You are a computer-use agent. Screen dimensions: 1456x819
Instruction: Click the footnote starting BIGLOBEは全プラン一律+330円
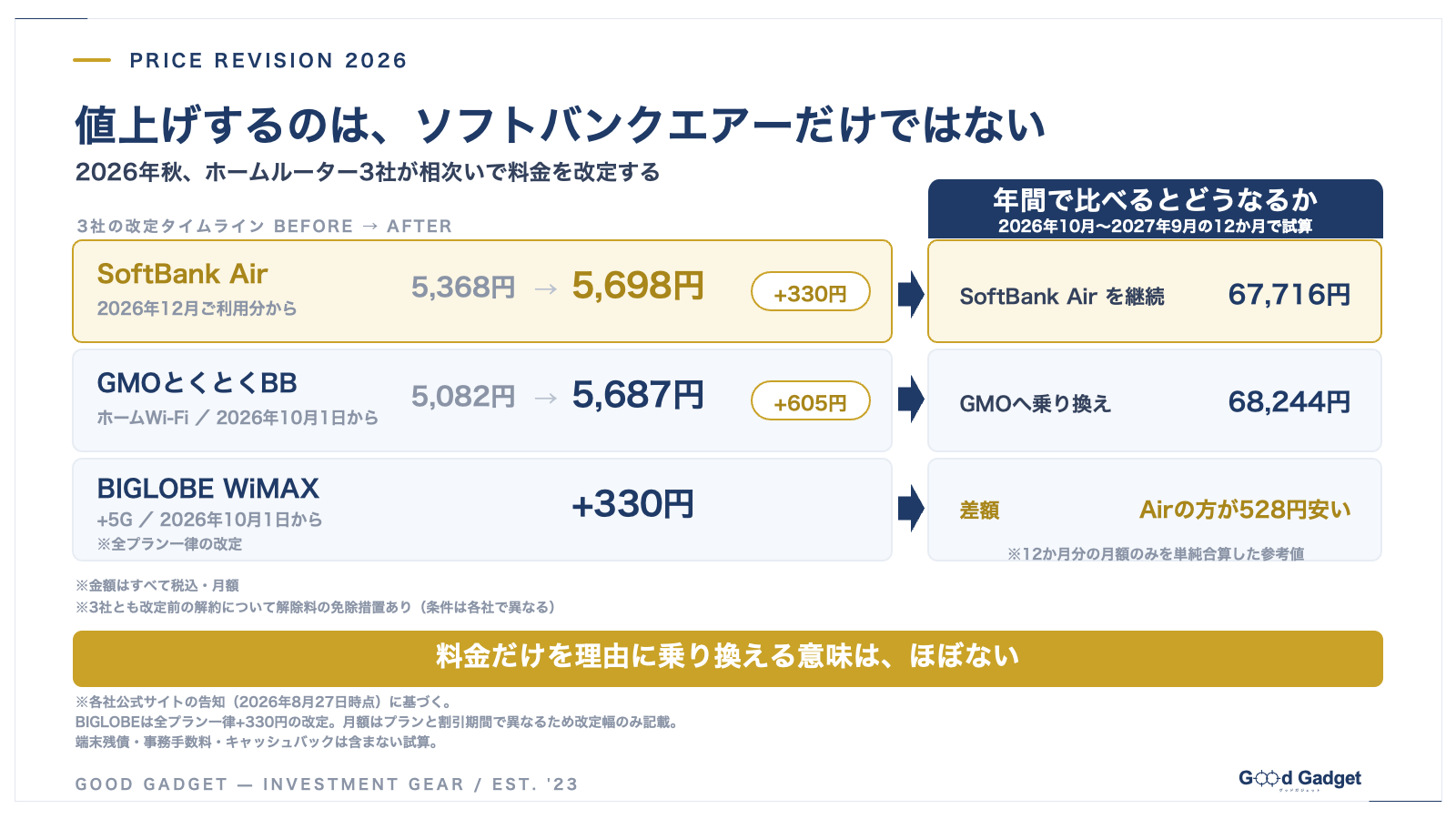coord(377,722)
